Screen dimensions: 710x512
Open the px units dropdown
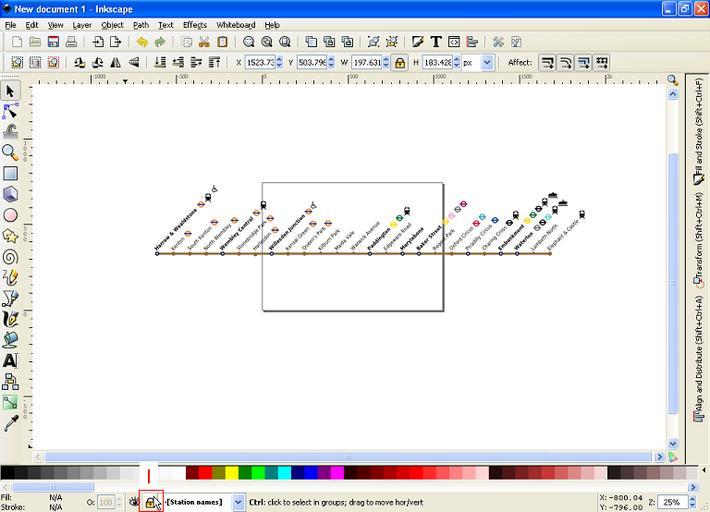pyautogui.click(x=487, y=62)
